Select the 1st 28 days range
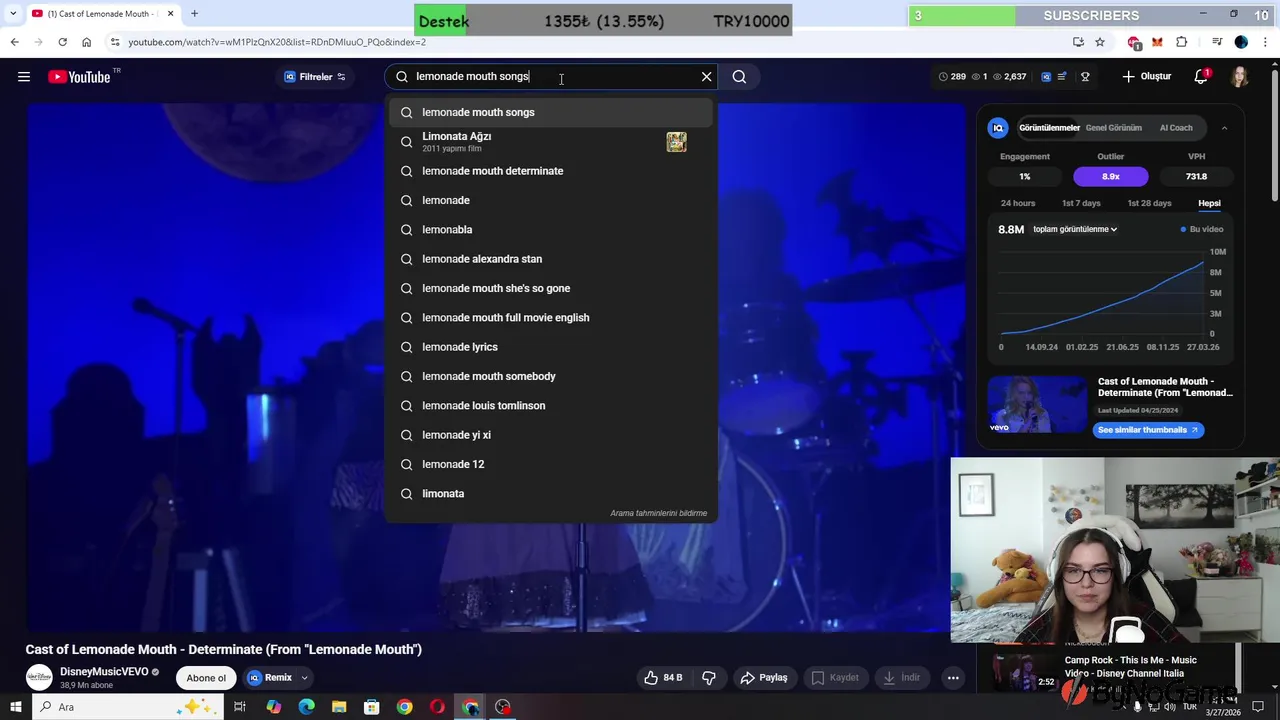The height and width of the screenshot is (720, 1280). [1149, 203]
